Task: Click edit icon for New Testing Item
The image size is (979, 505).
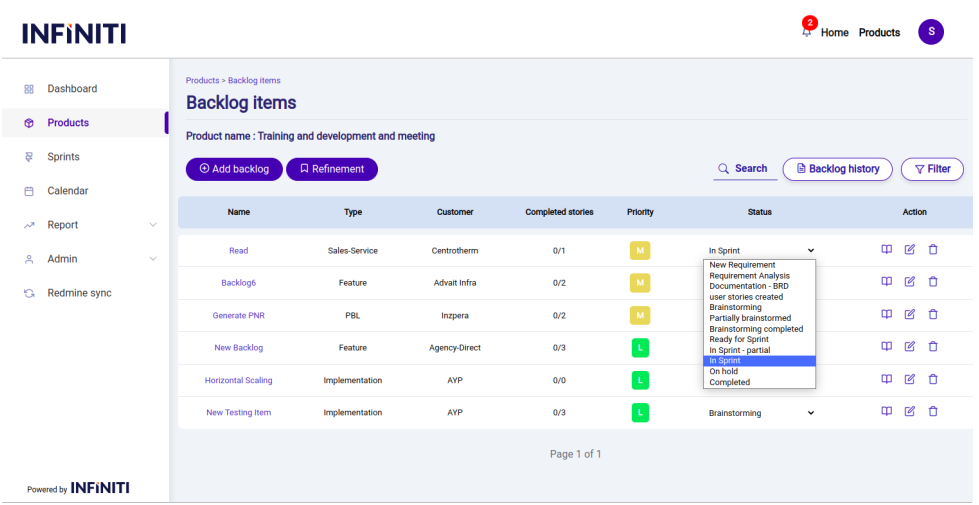Action: click(909, 411)
